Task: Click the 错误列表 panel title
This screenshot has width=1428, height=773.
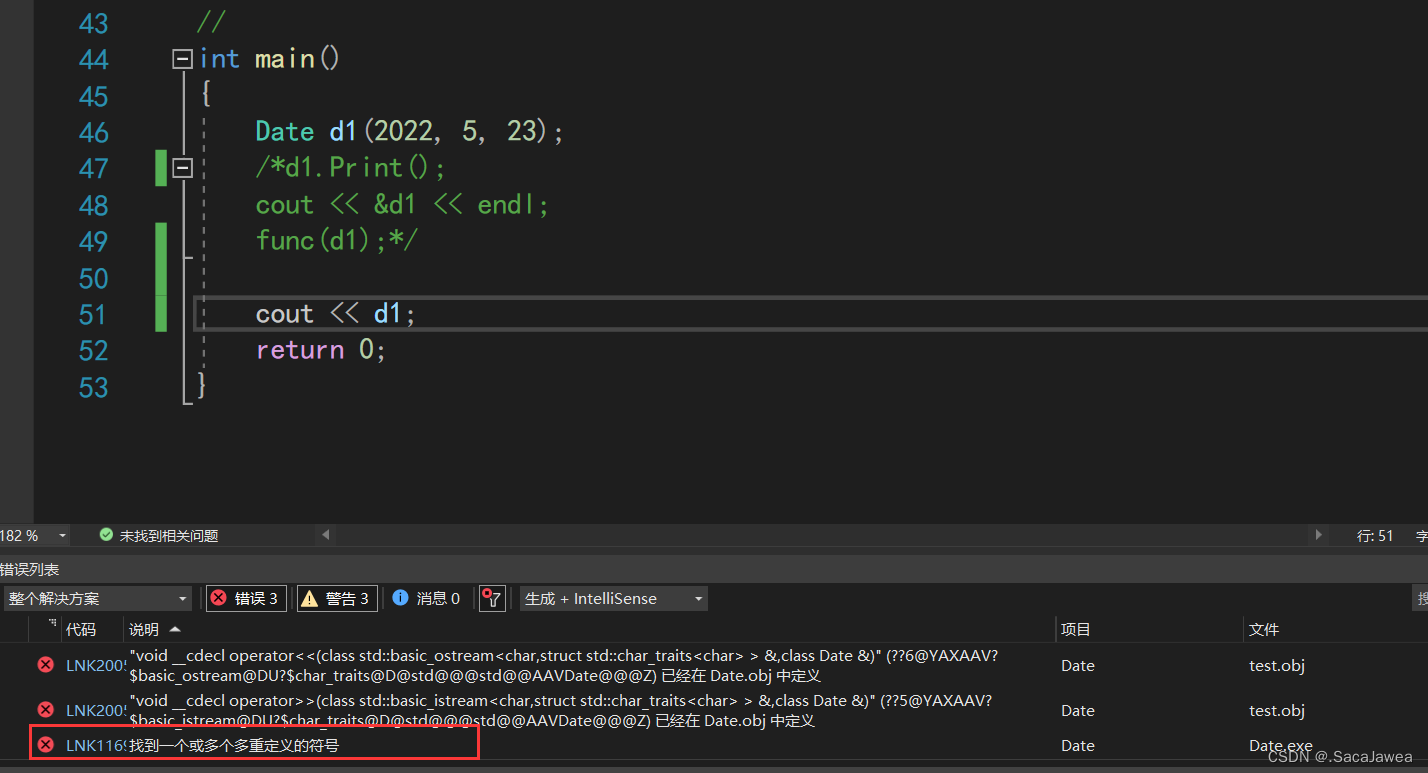Action: 30,570
